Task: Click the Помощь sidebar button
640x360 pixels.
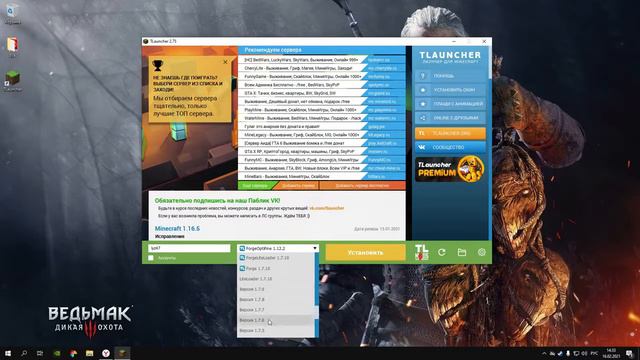Action: [450, 76]
